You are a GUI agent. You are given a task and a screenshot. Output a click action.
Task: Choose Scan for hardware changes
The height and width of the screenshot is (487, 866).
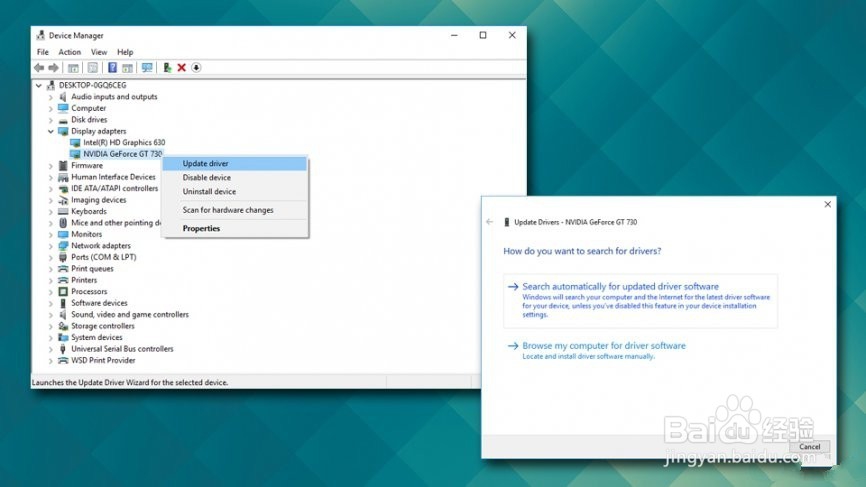235,210
